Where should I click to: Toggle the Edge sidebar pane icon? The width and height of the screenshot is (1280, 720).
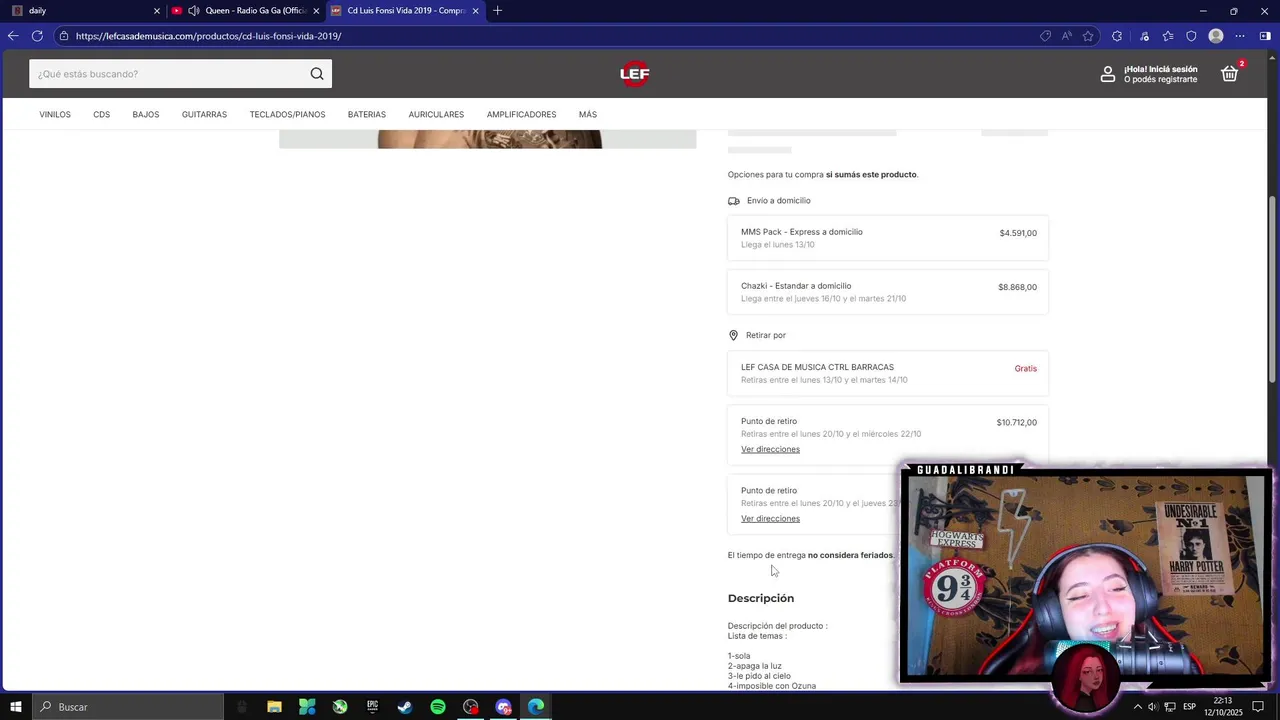tap(1265, 36)
